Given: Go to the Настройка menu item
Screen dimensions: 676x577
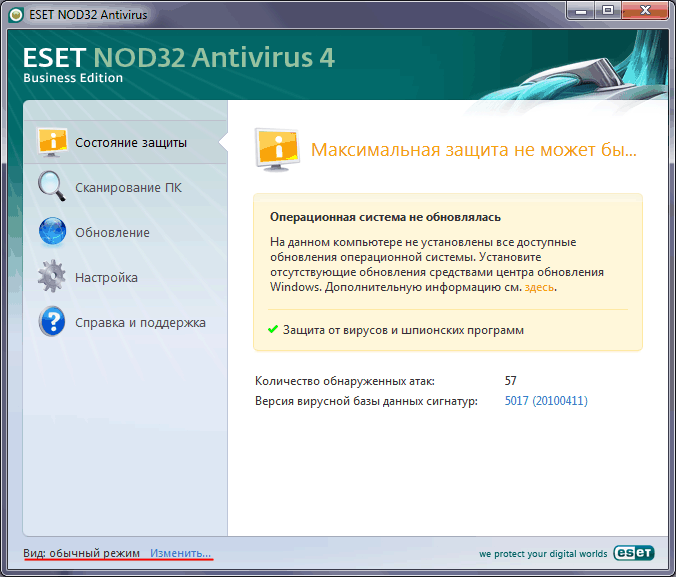Looking at the screenshot, I should pos(106,277).
